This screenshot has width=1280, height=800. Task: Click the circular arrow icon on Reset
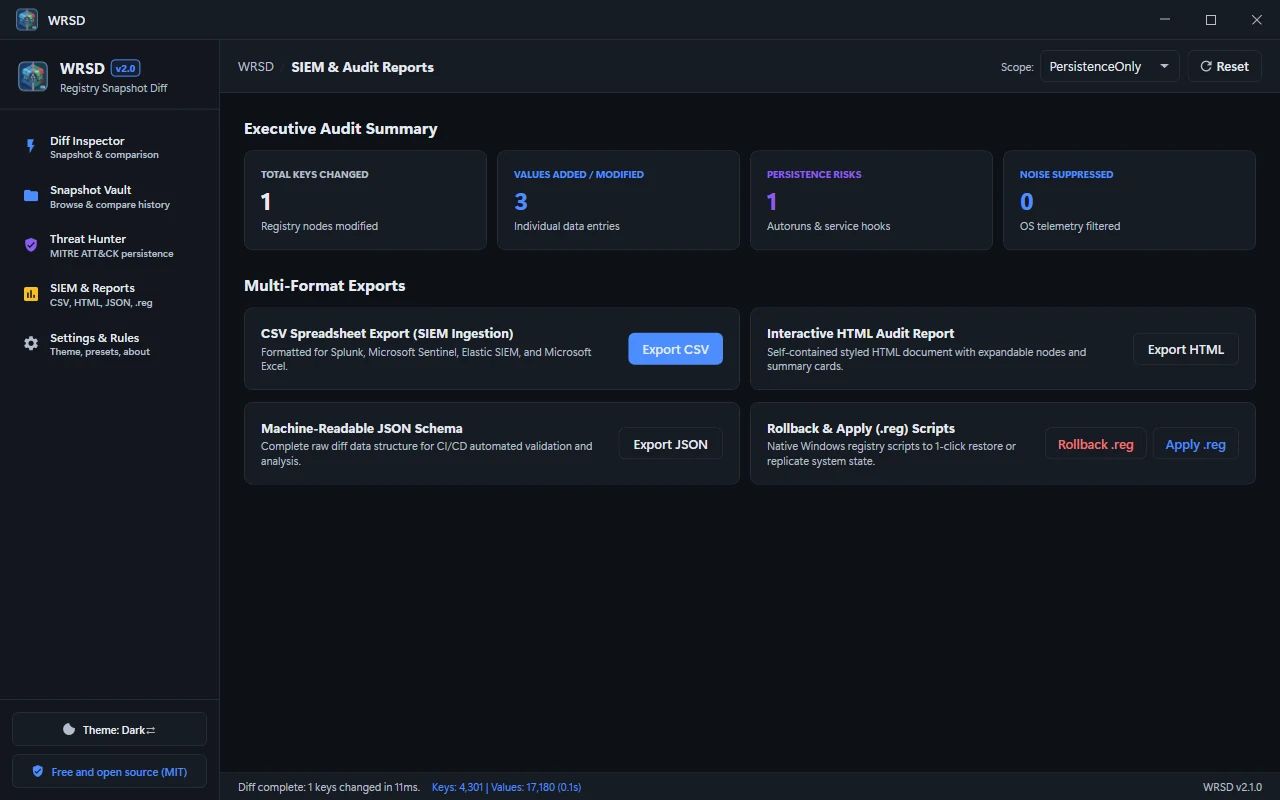point(1206,66)
